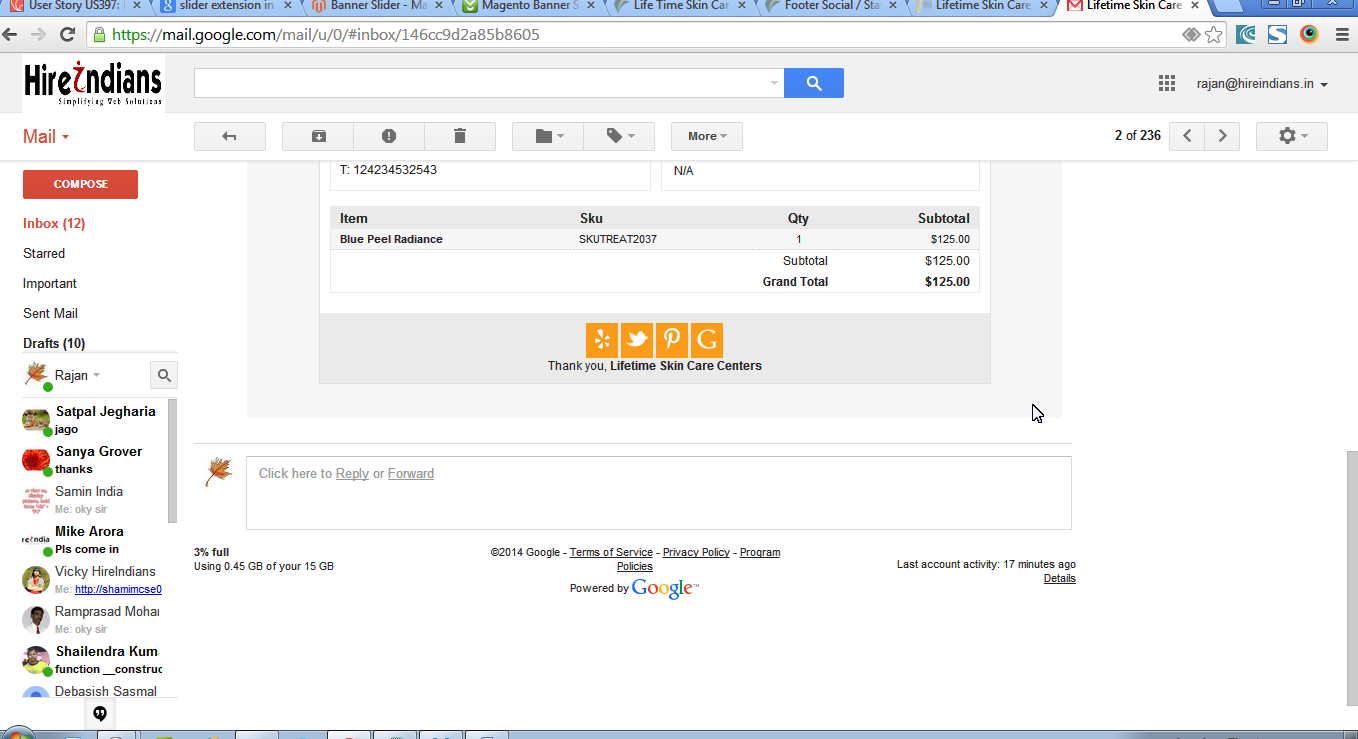Click the chat list scrollbar
The height and width of the screenshot is (739, 1358).
(173, 461)
